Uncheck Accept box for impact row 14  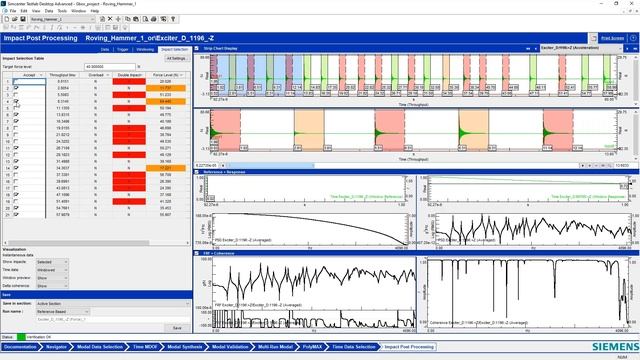tap(16, 168)
